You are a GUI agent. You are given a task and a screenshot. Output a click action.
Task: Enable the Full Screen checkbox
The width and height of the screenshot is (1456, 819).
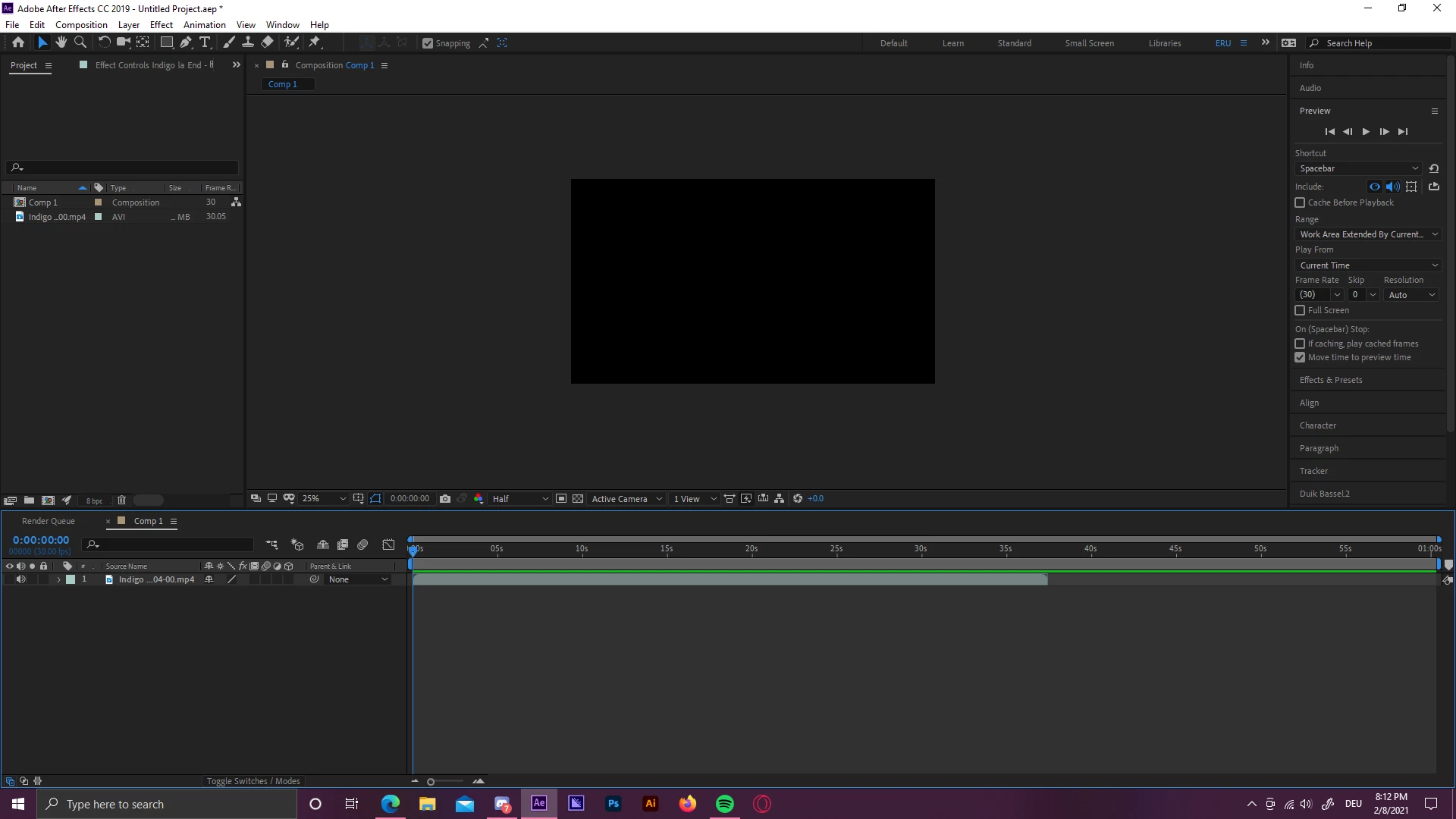tap(1300, 310)
